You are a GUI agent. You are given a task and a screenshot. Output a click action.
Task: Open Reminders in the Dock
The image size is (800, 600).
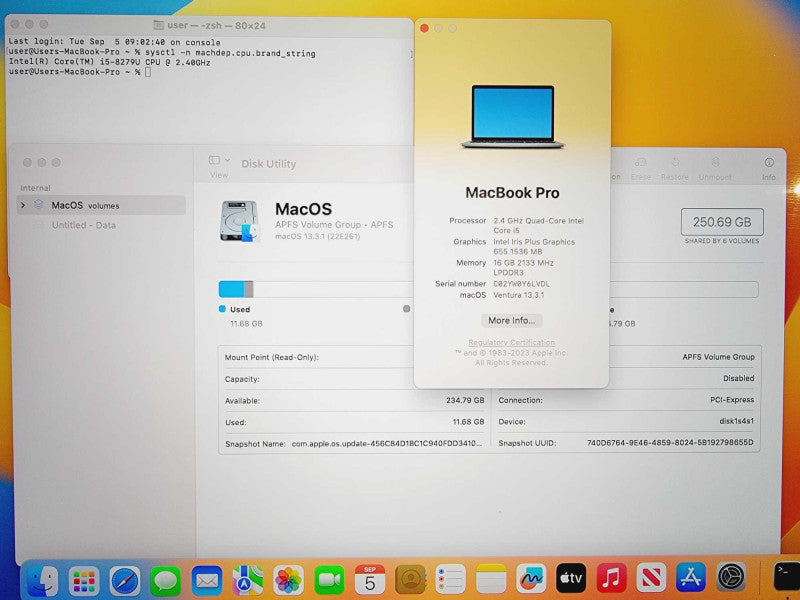[450, 579]
